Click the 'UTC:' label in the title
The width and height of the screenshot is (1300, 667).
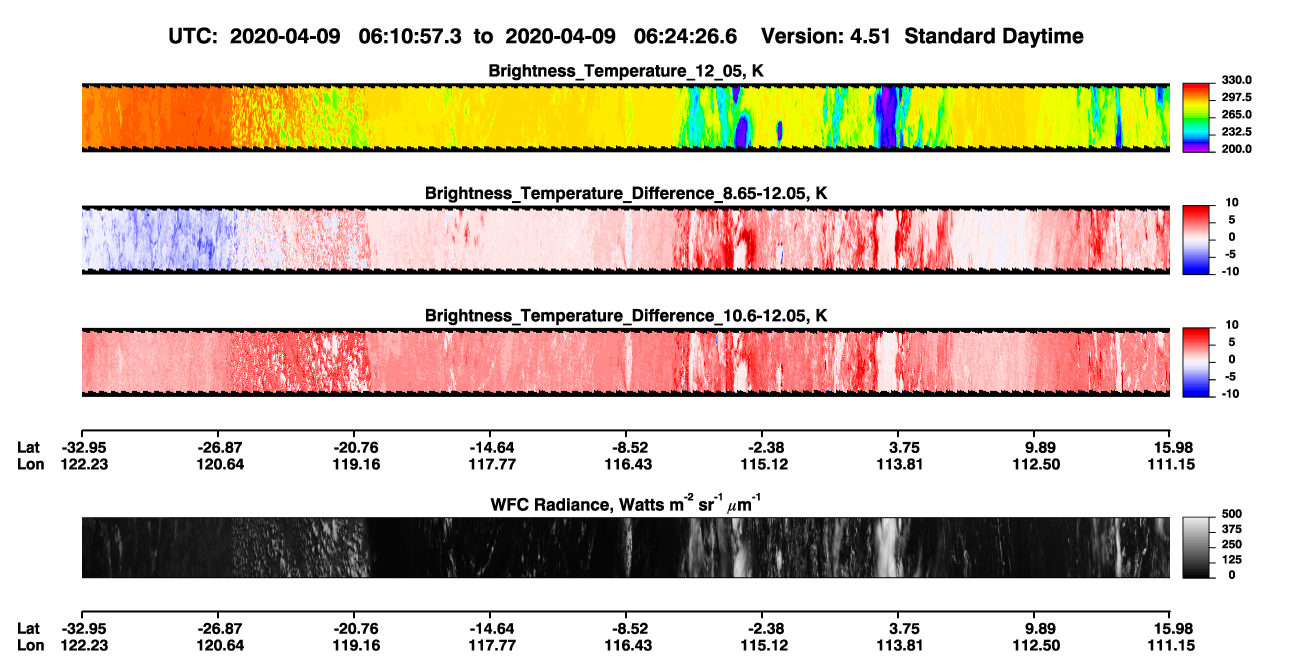pos(194,36)
